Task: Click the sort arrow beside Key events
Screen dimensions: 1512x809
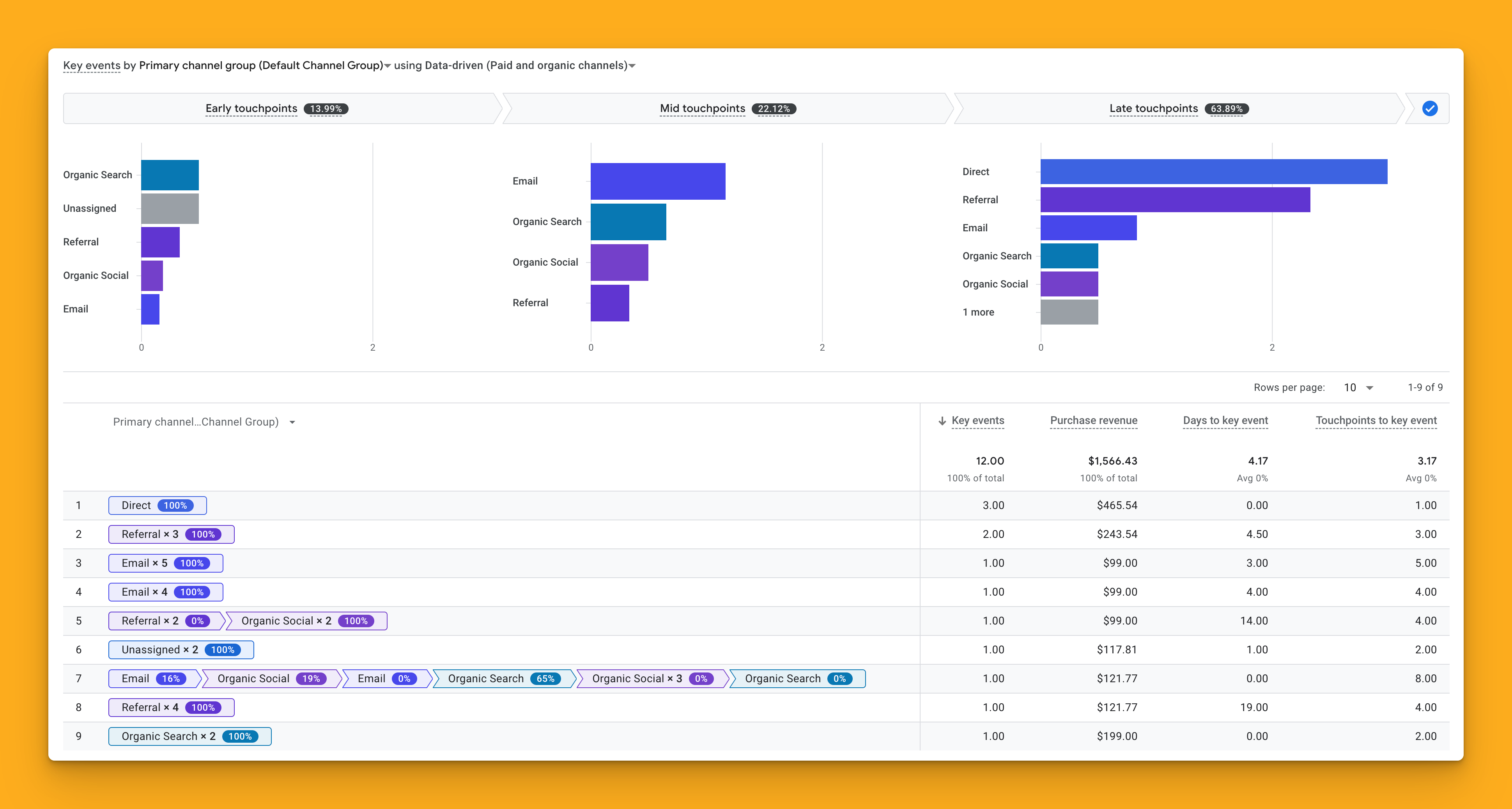Action: click(x=942, y=421)
